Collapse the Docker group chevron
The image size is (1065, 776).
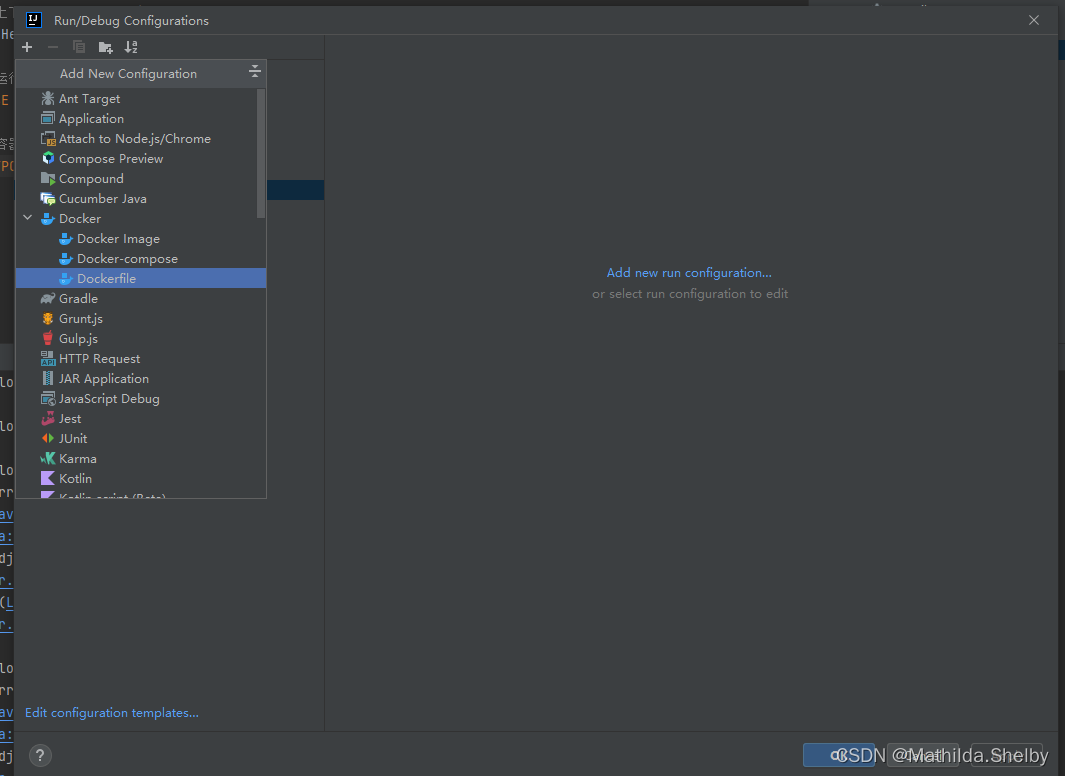(28, 218)
